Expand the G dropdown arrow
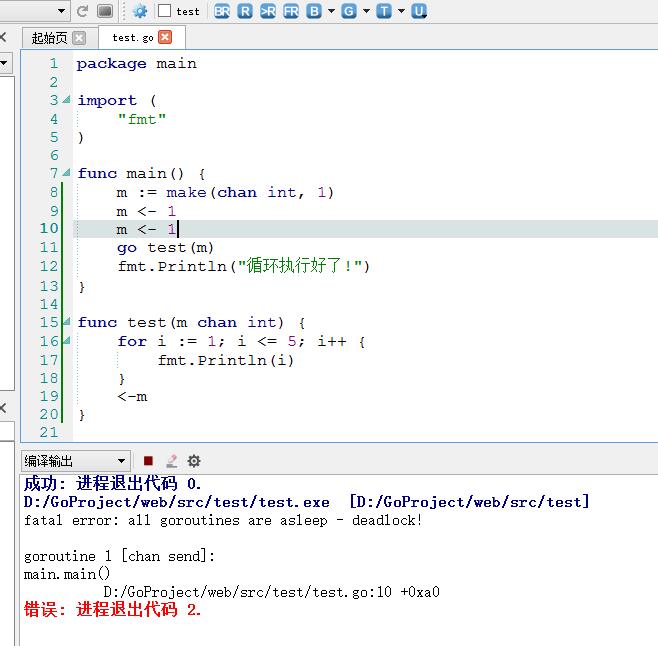 click(366, 11)
